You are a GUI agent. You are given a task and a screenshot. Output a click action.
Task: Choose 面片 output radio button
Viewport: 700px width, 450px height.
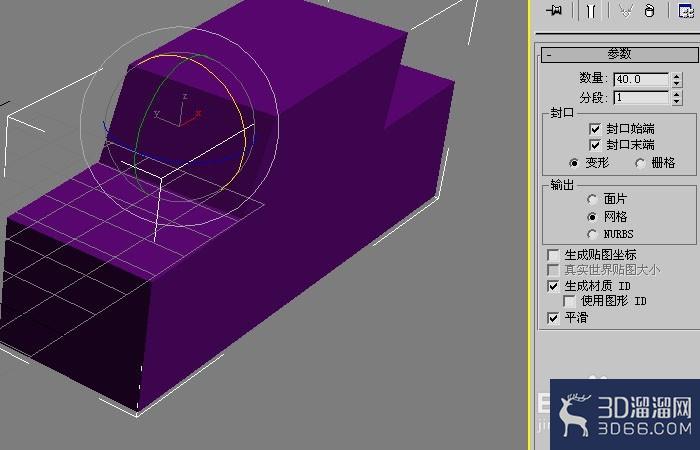click(x=592, y=199)
